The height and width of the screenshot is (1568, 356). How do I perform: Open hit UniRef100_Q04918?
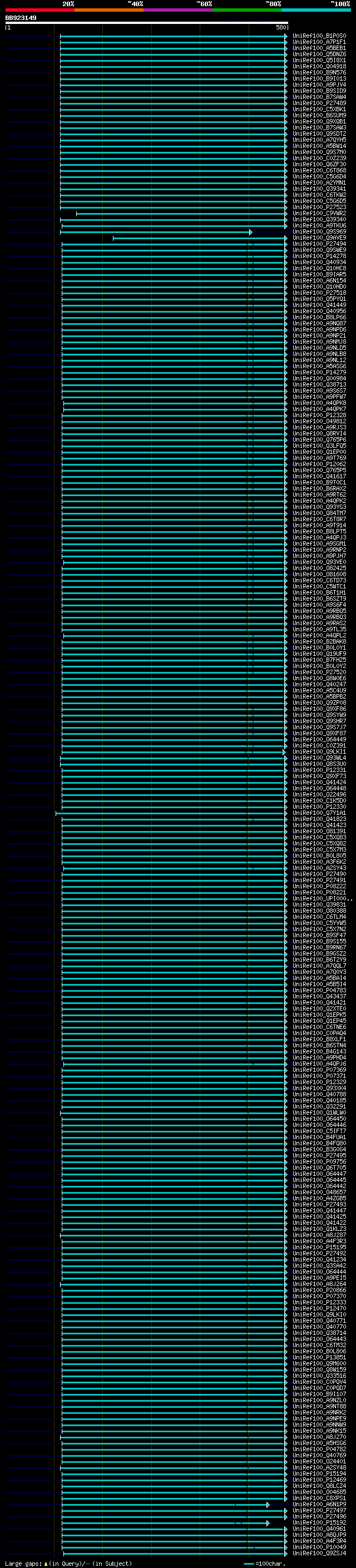(x=319, y=66)
